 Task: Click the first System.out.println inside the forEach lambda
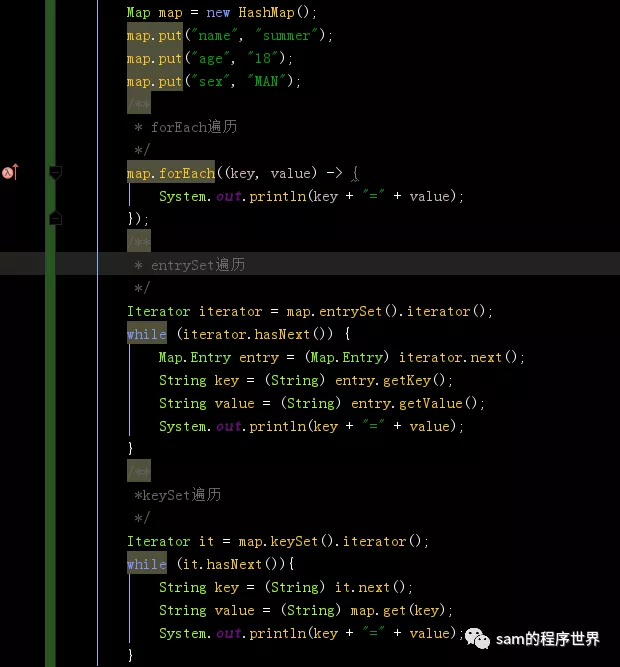point(311,196)
